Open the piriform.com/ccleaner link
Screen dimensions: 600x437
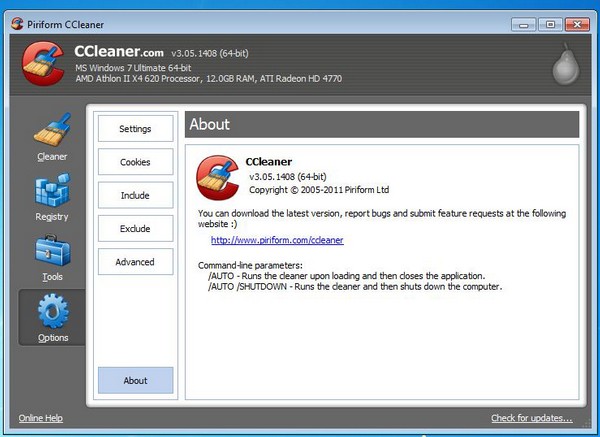[277, 240]
